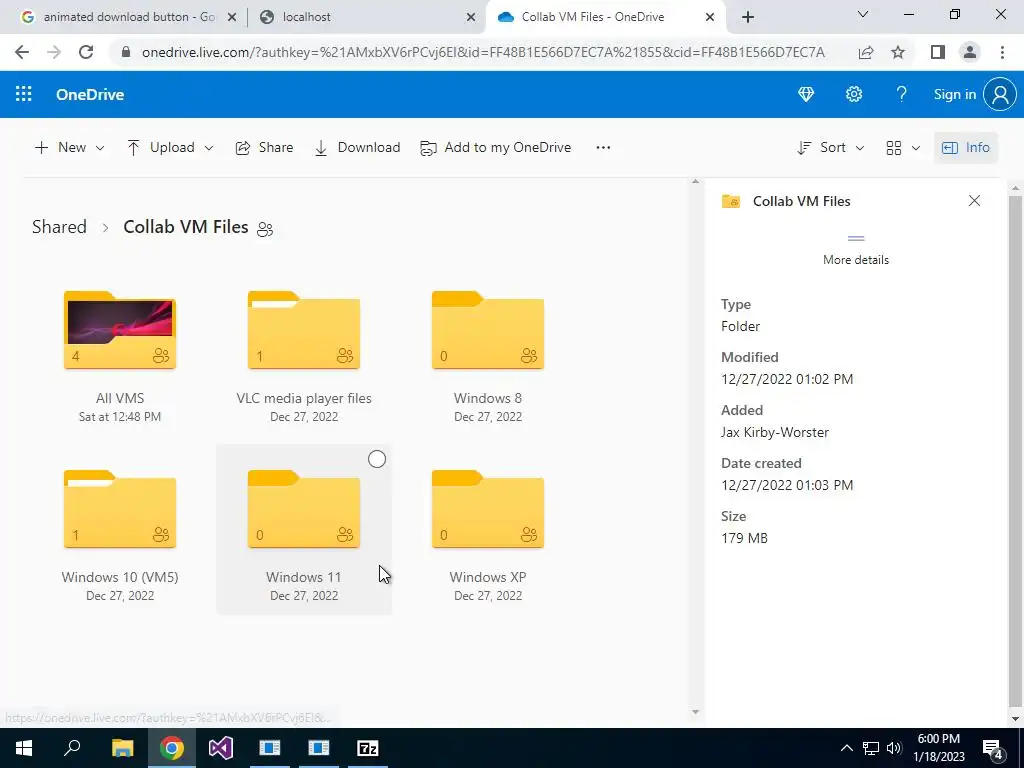Open the Chrome three-dot menu
This screenshot has width=1024, height=768.
point(1002,52)
